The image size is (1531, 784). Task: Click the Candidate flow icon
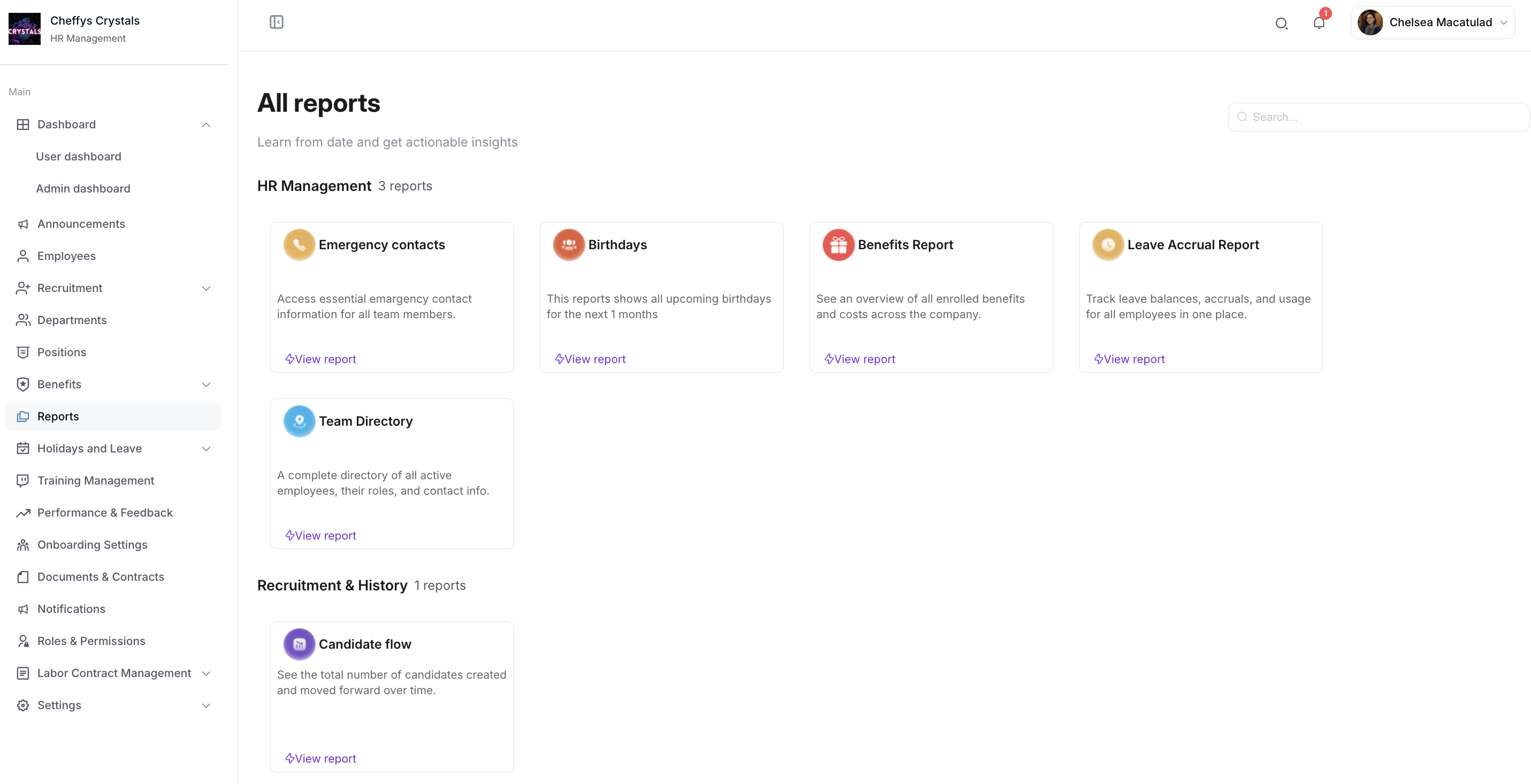[x=299, y=644]
